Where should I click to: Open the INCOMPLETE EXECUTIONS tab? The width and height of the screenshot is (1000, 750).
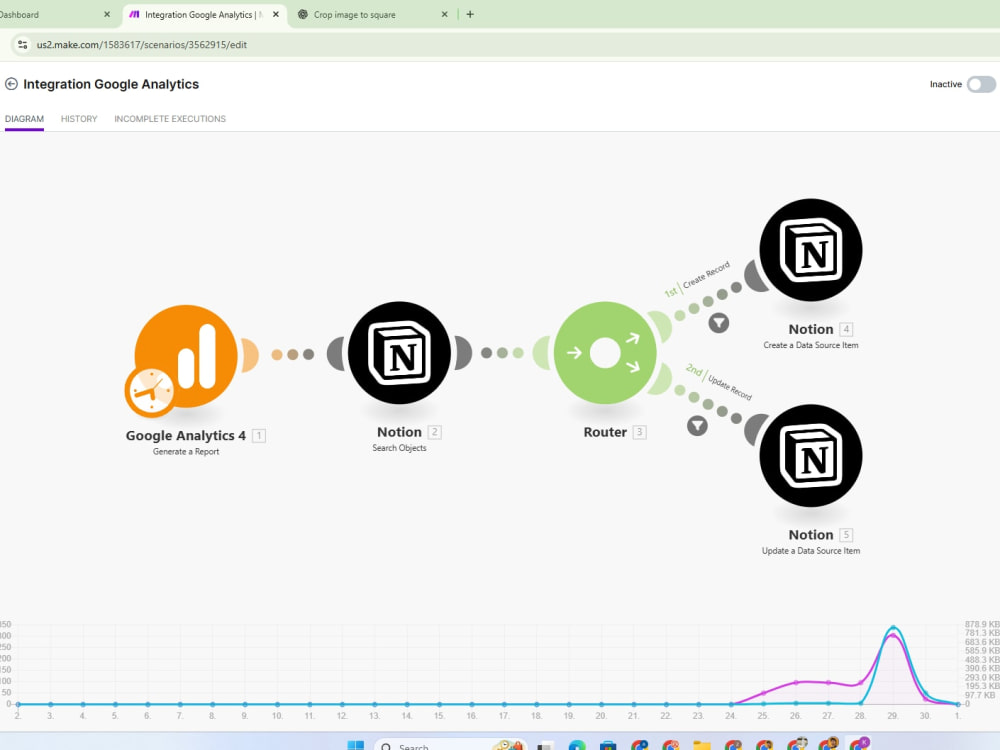170,119
